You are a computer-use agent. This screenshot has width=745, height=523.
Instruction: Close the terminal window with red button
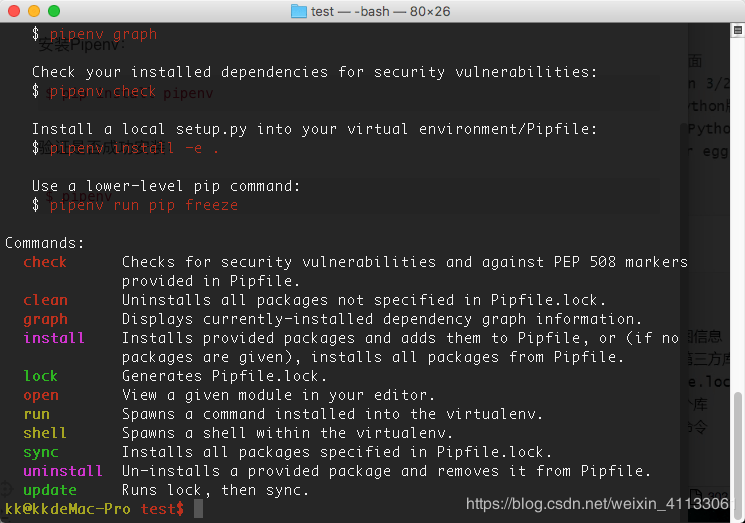13,11
